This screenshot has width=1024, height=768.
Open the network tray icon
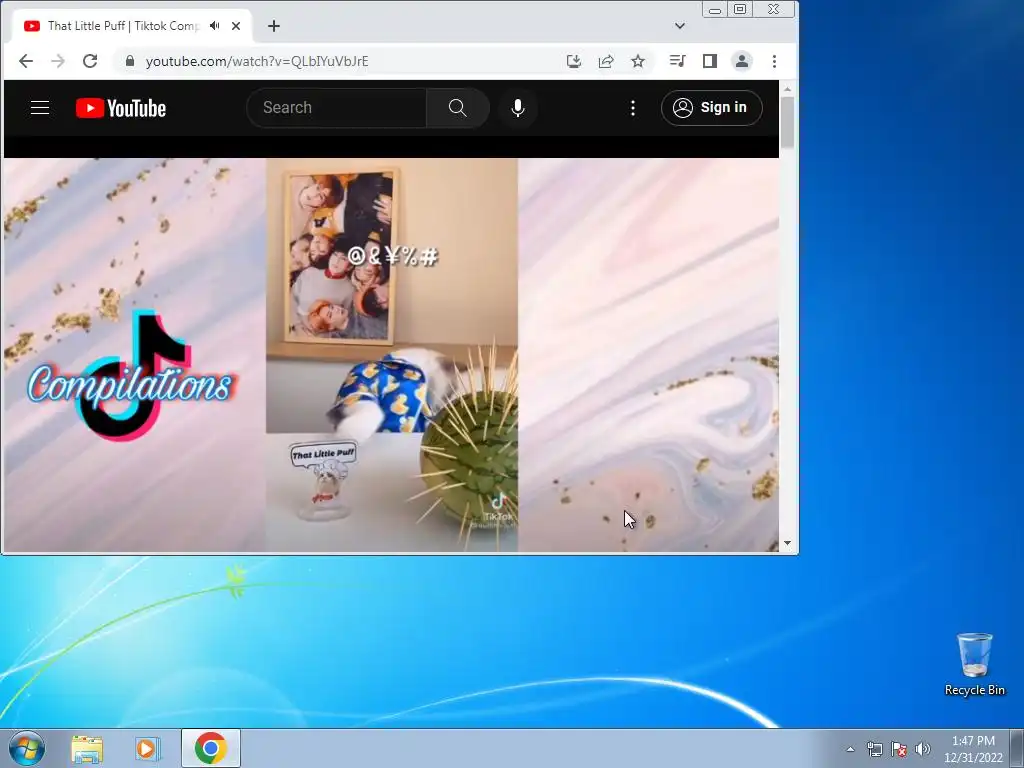[x=874, y=749]
